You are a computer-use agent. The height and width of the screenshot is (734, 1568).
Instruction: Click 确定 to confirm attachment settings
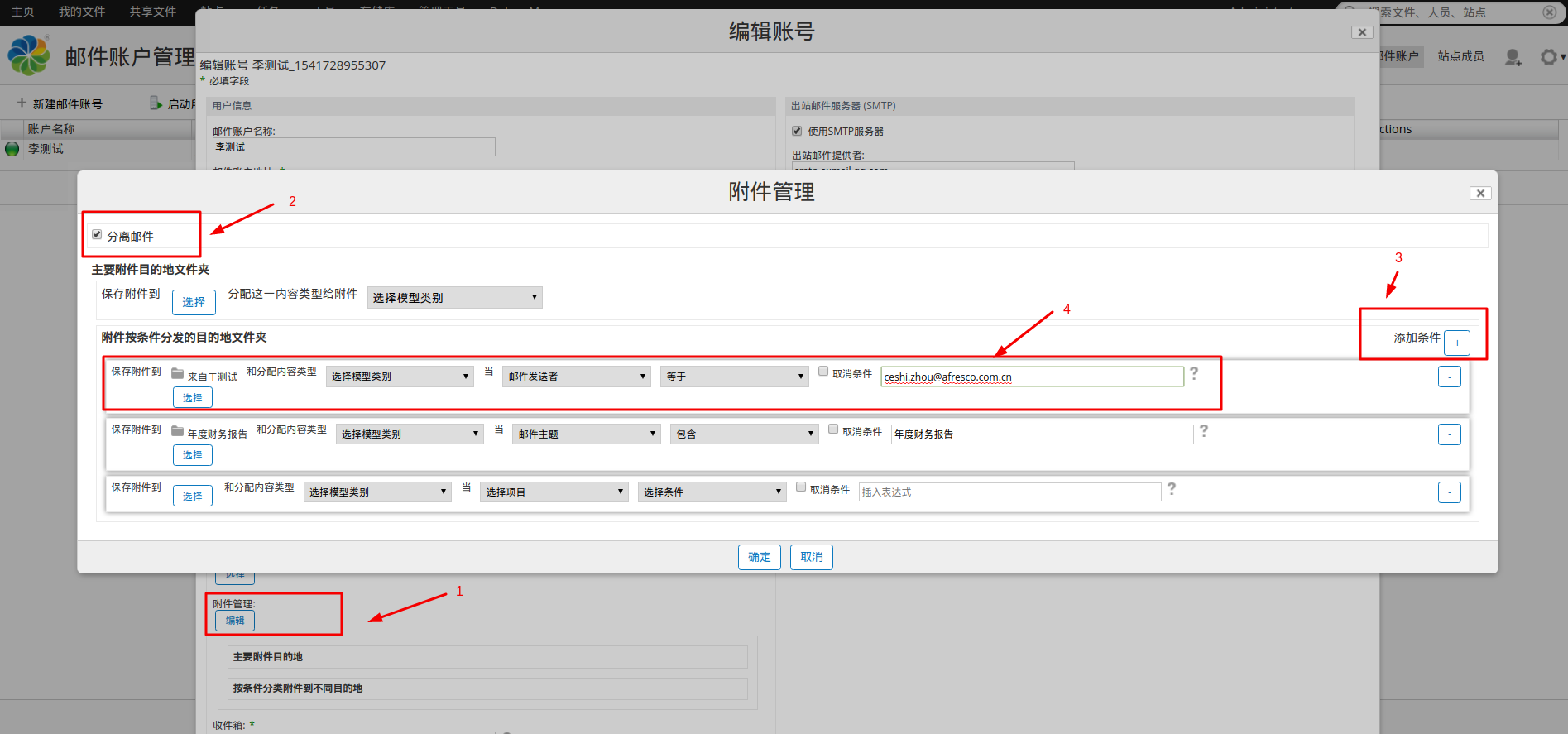(760, 557)
